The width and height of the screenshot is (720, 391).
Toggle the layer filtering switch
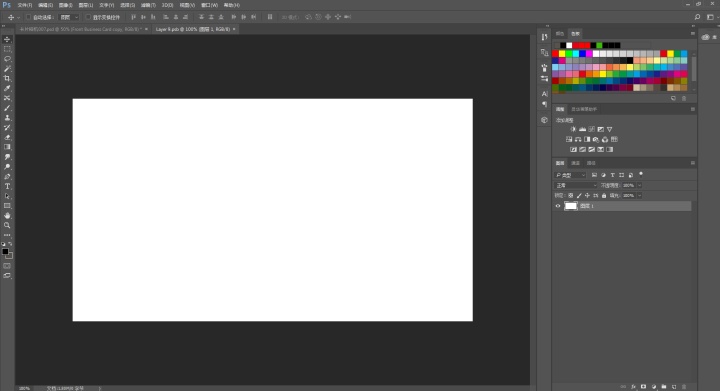coord(641,174)
